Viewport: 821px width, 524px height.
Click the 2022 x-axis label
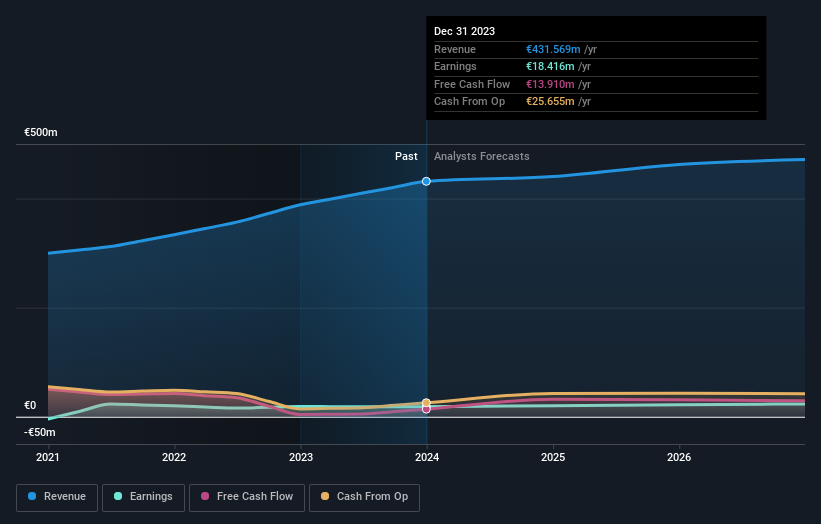tap(174, 457)
